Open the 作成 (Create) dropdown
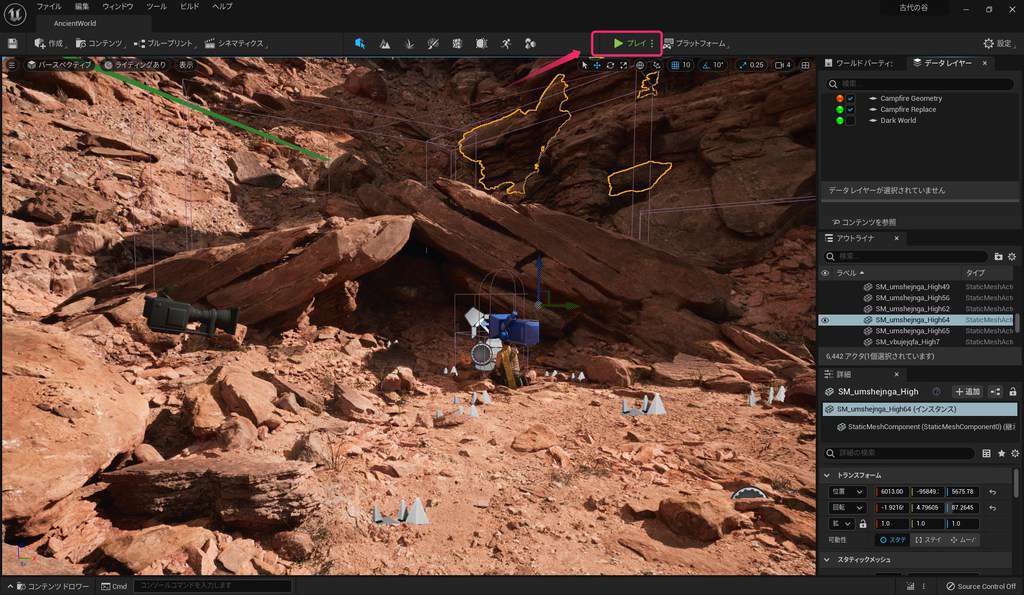Screen dimensions: 1024x595 coord(50,43)
